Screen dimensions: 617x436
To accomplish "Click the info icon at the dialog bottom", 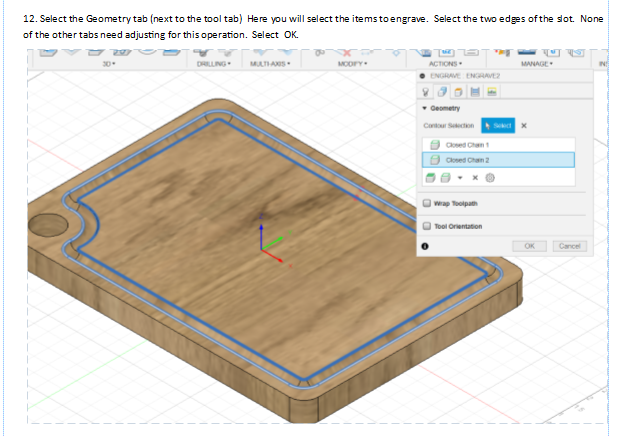I will point(425,246).
